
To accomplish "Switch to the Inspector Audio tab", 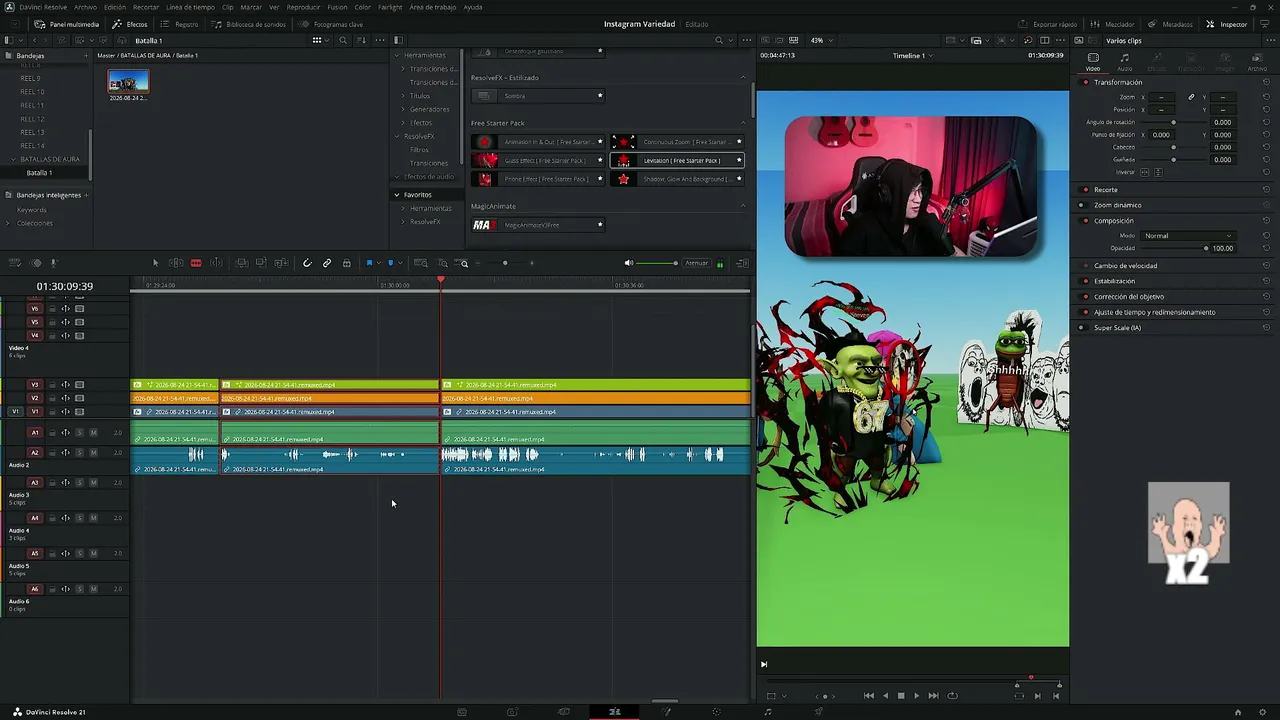I will pyautogui.click(x=1125, y=62).
